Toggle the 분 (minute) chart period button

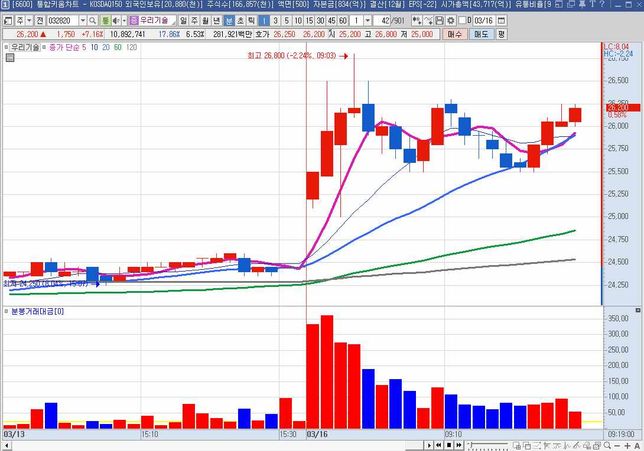pyautogui.click(x=228, y=20)
